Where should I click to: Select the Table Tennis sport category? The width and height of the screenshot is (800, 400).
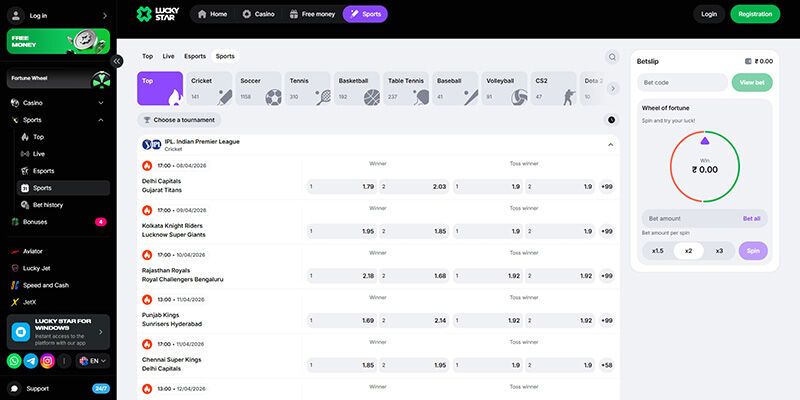(406, 88)
